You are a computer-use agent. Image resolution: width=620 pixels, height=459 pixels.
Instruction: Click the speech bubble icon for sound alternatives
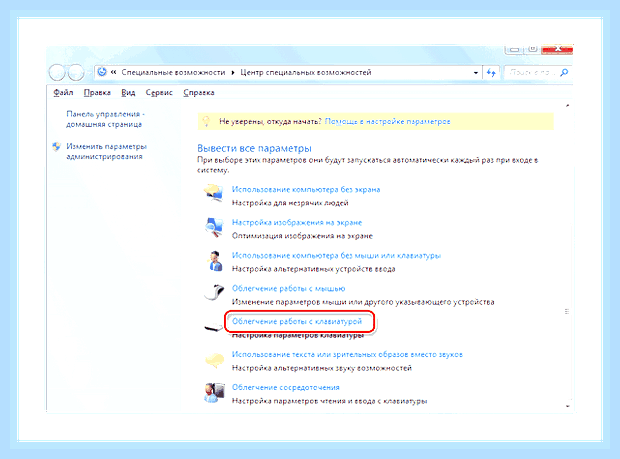tap(214, 360)
